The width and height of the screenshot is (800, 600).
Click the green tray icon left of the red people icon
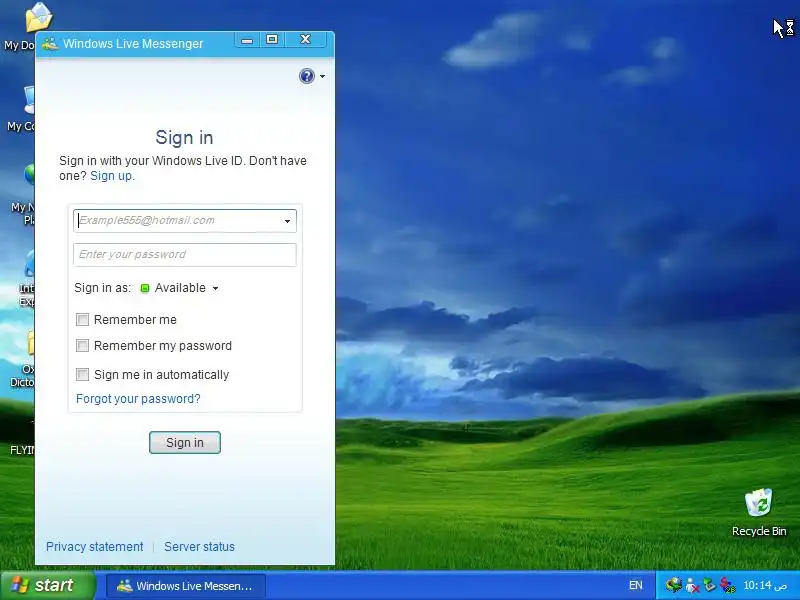point(709,585)
